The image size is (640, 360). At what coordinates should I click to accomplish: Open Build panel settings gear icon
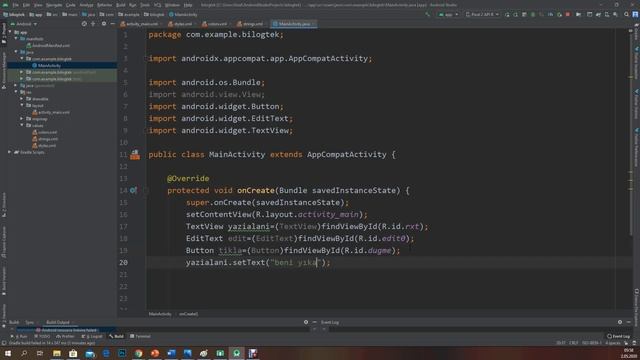click(306, 322)
